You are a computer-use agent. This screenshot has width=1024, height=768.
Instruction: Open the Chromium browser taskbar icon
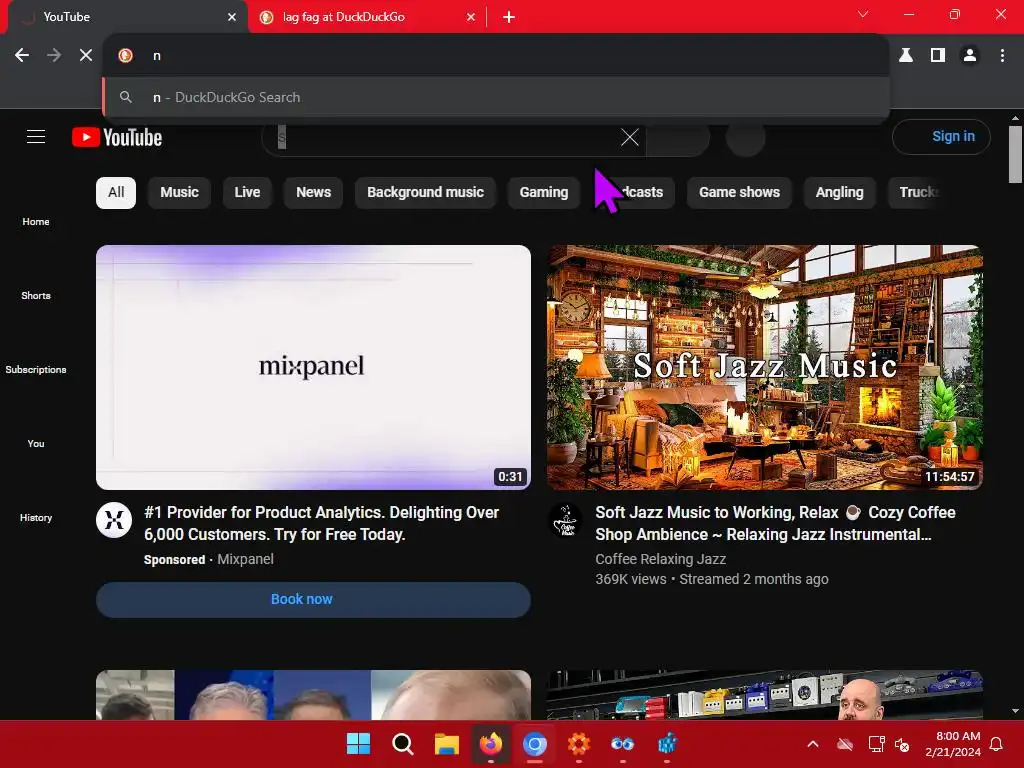[535, 744]
